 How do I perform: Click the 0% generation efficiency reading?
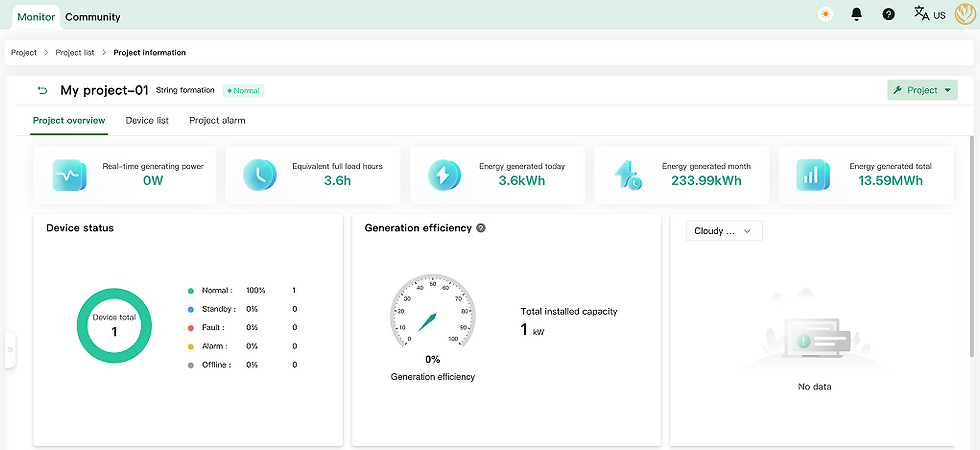pyautogui.click(x=432, y=359)
